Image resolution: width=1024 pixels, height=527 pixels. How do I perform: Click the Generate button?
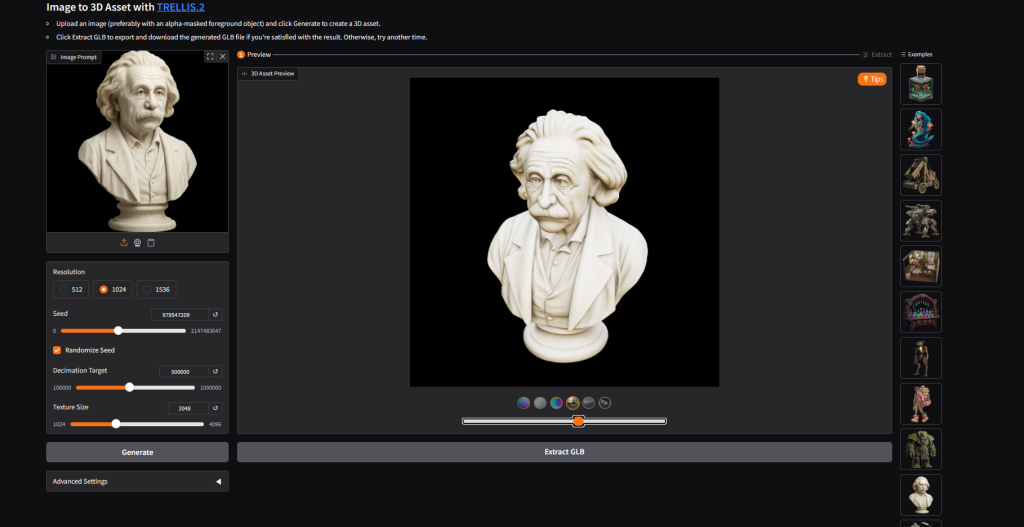137,452
